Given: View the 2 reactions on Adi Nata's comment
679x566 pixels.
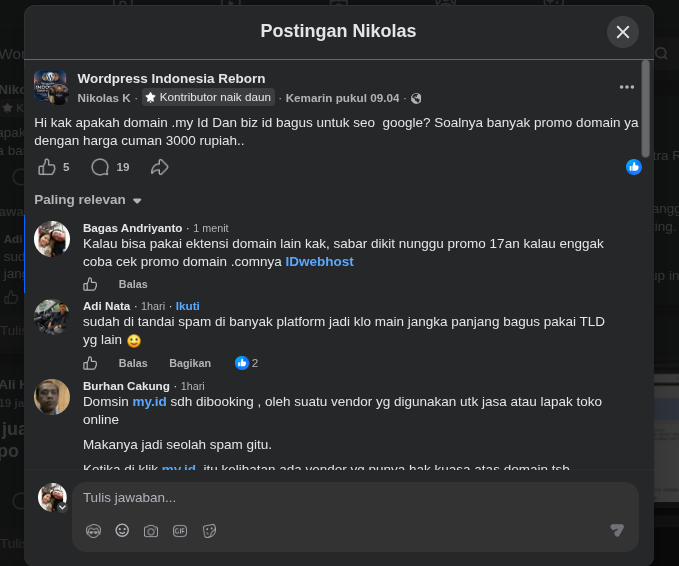Looking at the screenshot, I should pos(246,363).
